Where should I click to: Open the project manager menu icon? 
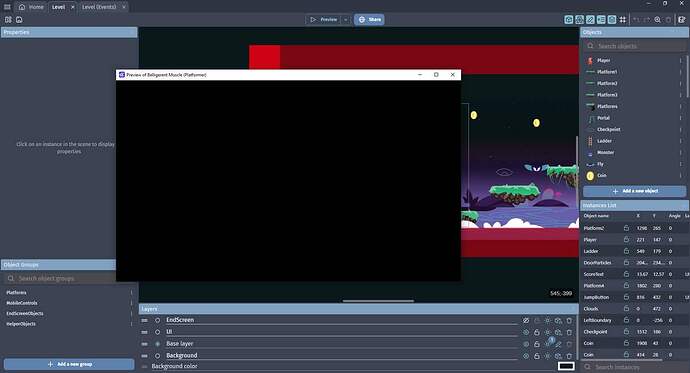[x=7, y=7]
